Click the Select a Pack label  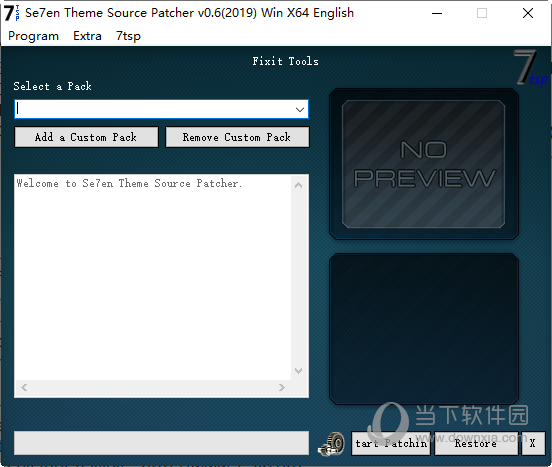click(52, 86)
